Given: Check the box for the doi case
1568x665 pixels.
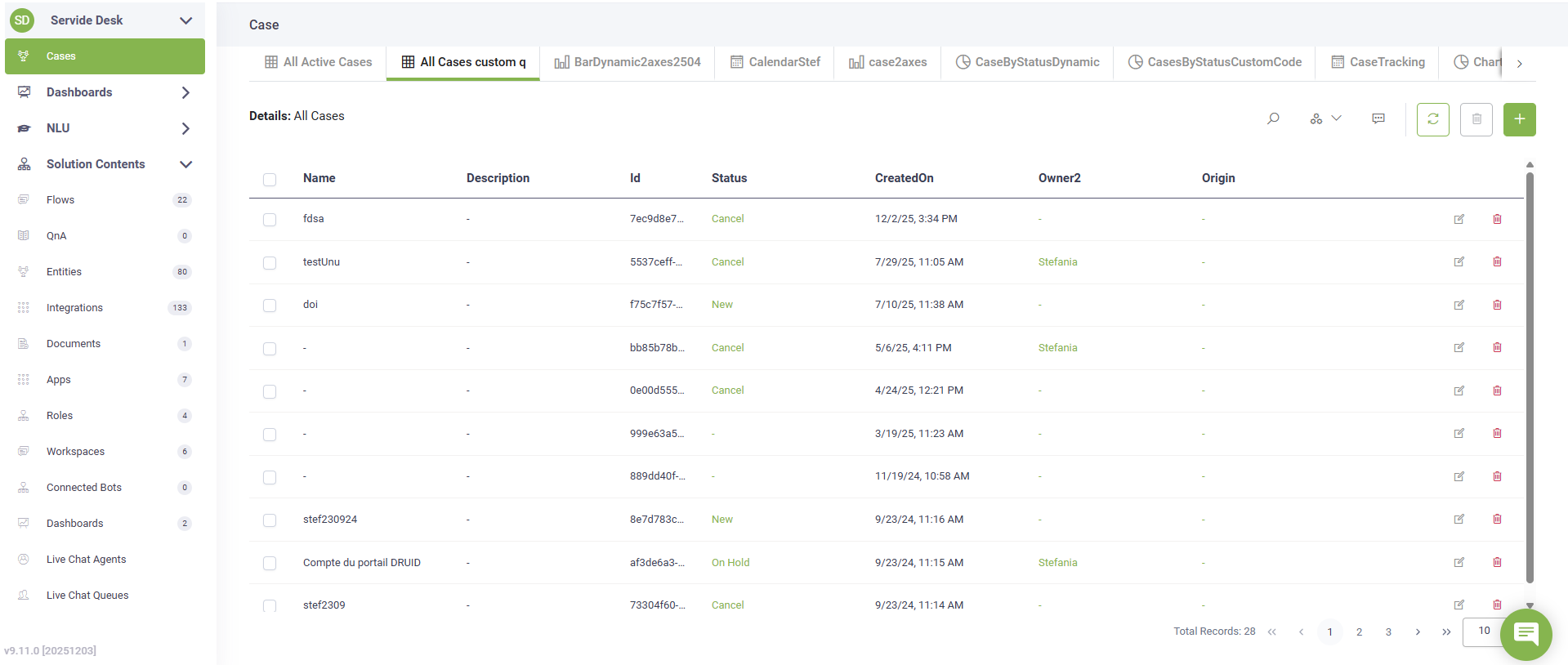Looking at the screenshot, I should 270,306.
